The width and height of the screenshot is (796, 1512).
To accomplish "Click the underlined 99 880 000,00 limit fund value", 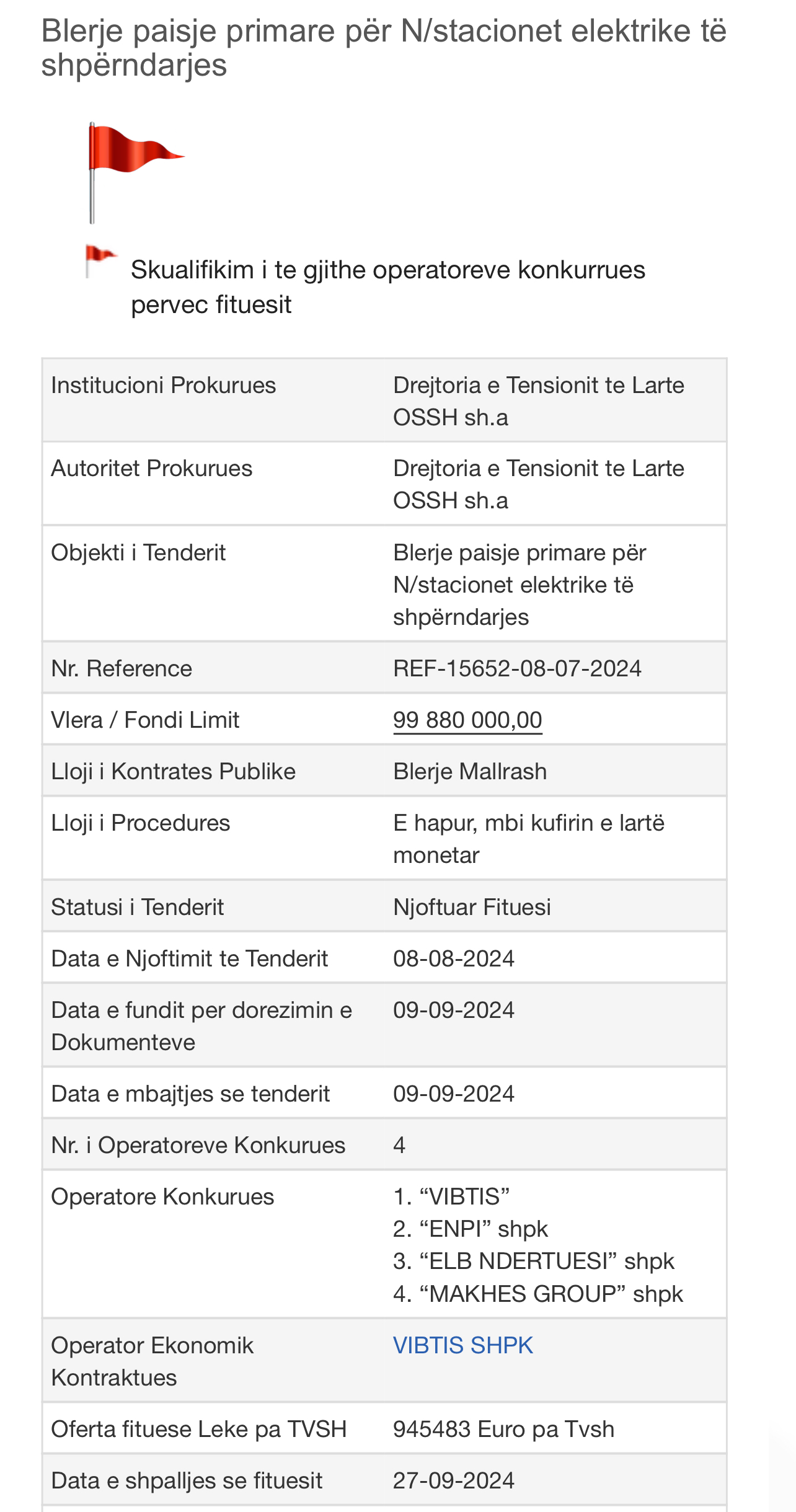I will tap(467, 720).
